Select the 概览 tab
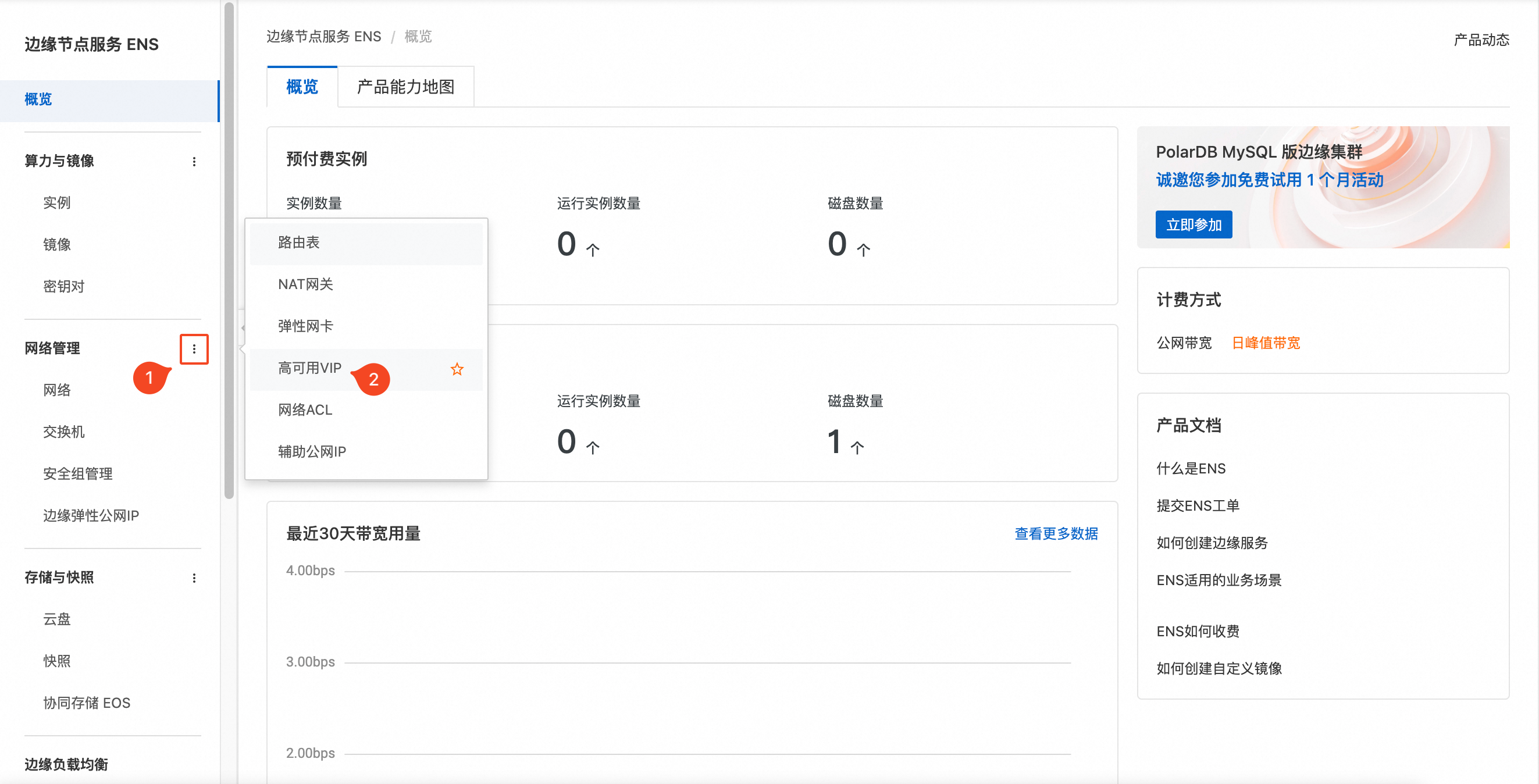 tap(302, 87)
